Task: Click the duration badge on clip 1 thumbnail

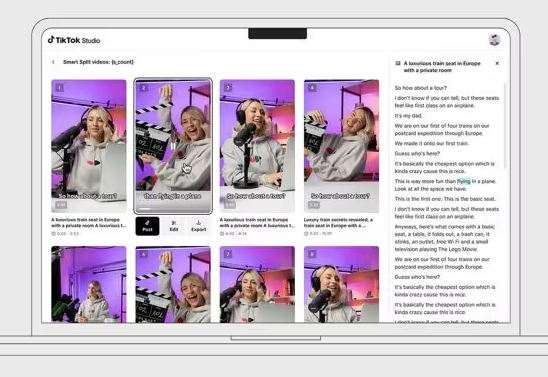Action: [61, 205]
